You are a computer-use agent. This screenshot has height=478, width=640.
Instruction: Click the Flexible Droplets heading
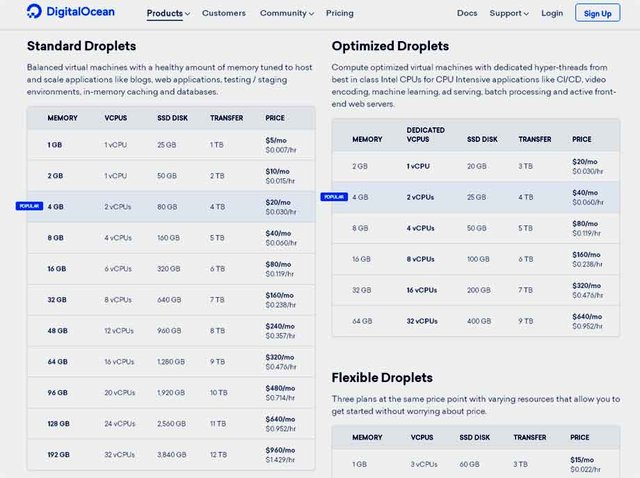pyautogui.click(x=382, y=378)
